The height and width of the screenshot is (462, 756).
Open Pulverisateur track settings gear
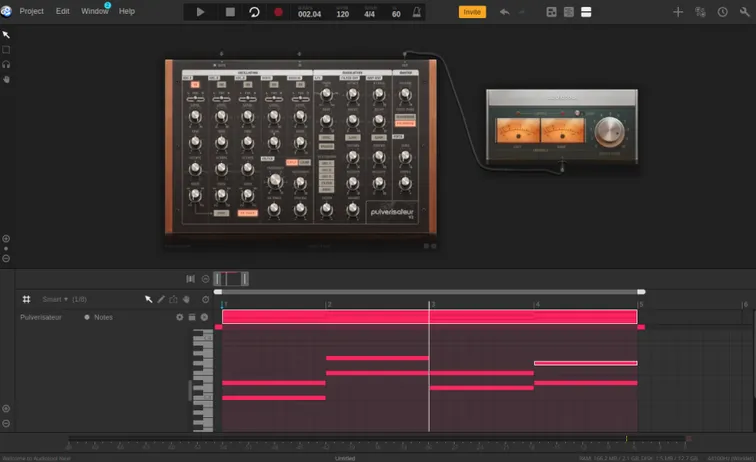coord(180,317)
